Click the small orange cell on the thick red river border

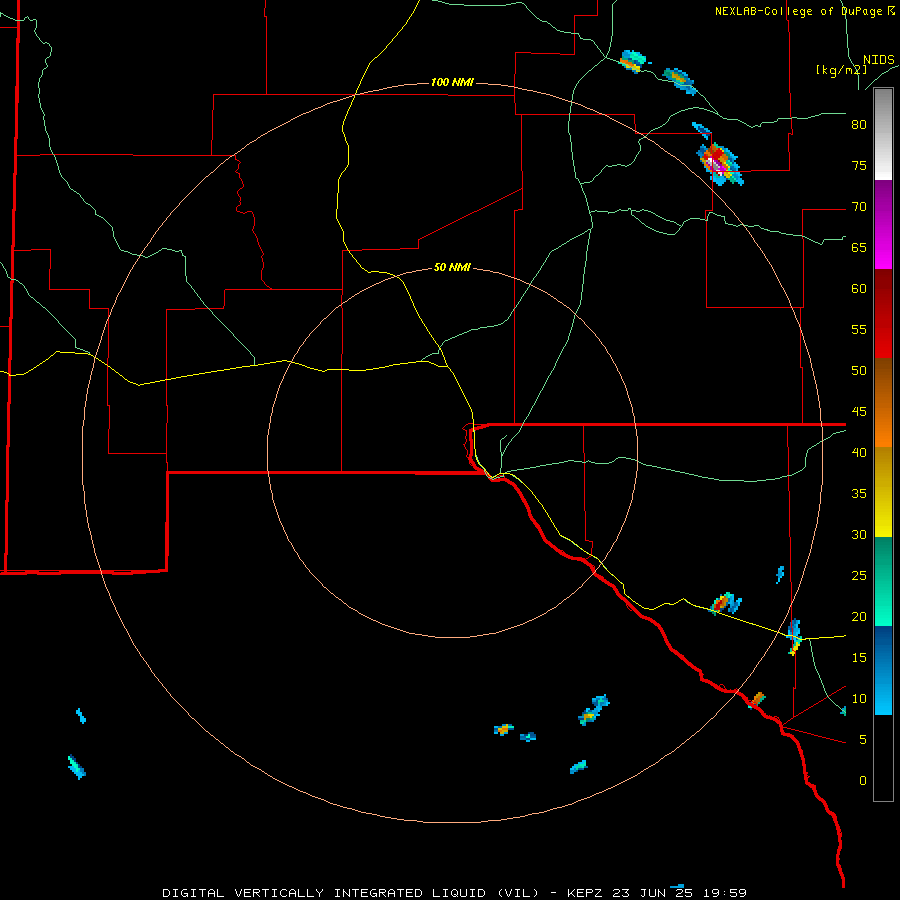click(757, 700)
